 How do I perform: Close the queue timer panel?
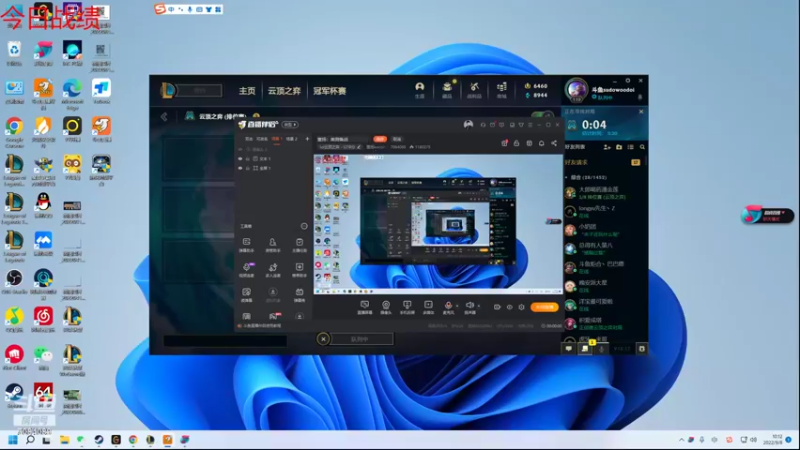pyautogui.click(x=641, y=111)
